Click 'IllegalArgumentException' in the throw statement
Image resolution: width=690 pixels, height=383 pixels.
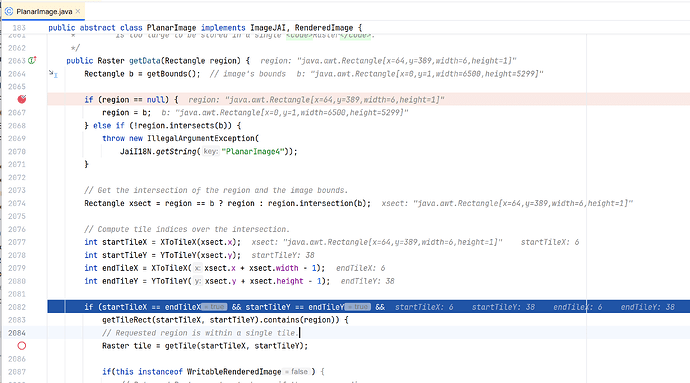pyautogui.click(x=201, y=138)
